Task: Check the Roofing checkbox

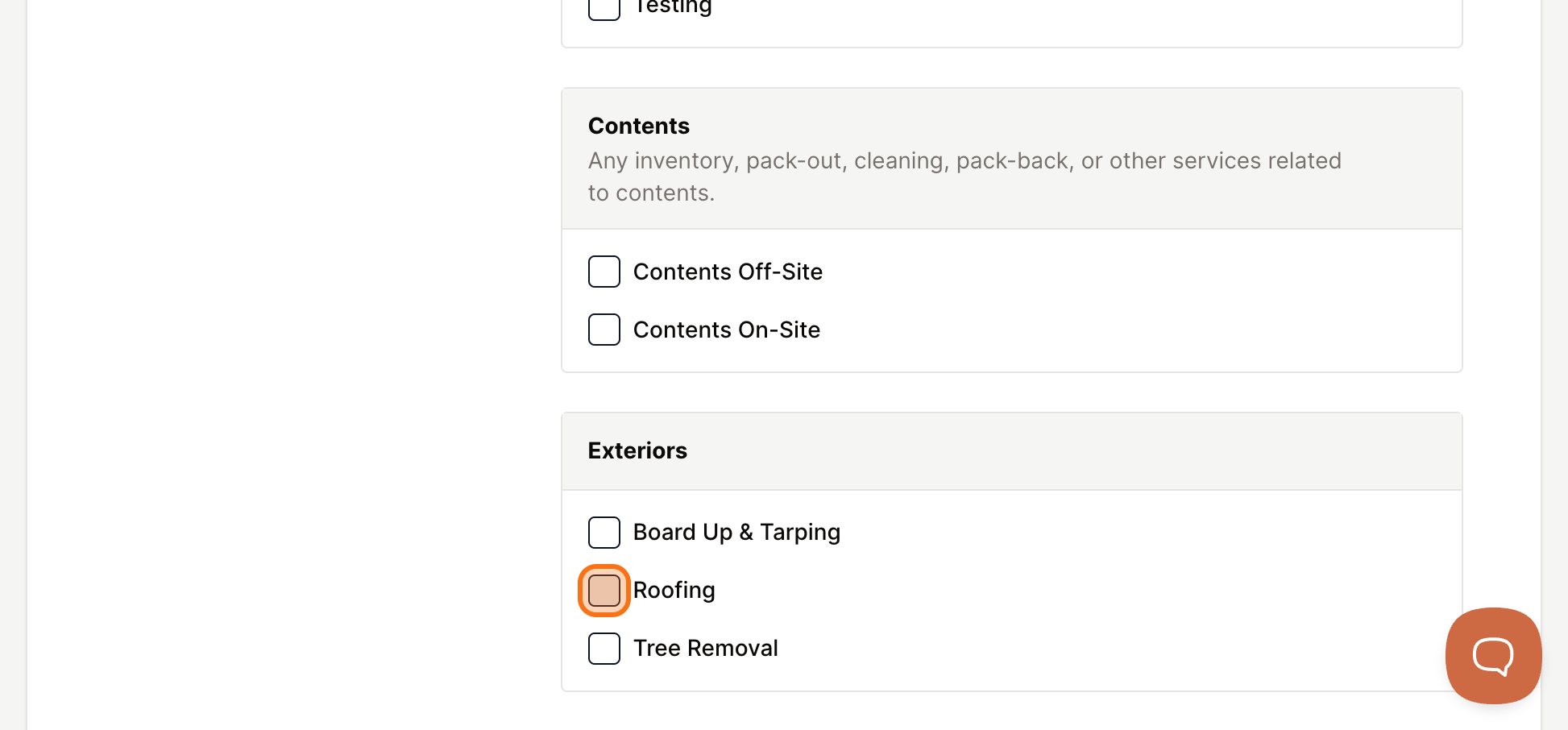Action: click(604, 591)
